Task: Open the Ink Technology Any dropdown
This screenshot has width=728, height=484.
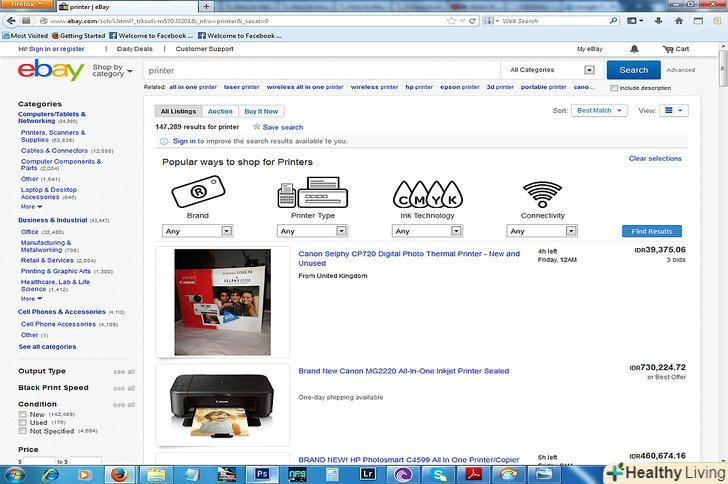Action: point(427,231)
